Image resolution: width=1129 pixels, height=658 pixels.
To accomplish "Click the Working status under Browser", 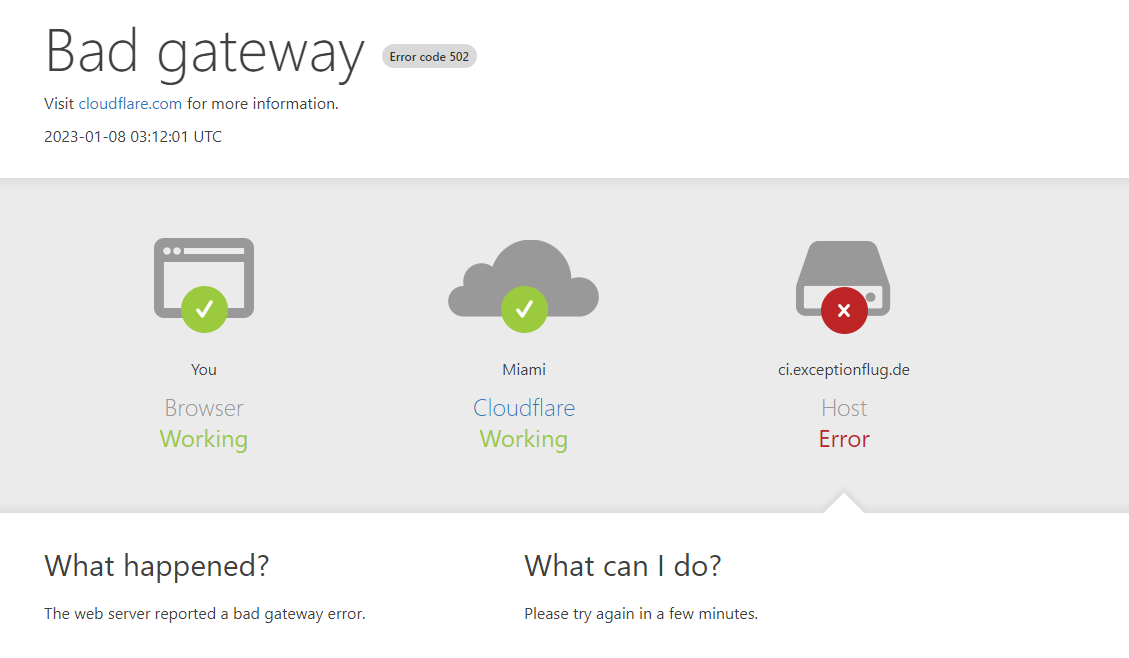I will coord(203,439).
